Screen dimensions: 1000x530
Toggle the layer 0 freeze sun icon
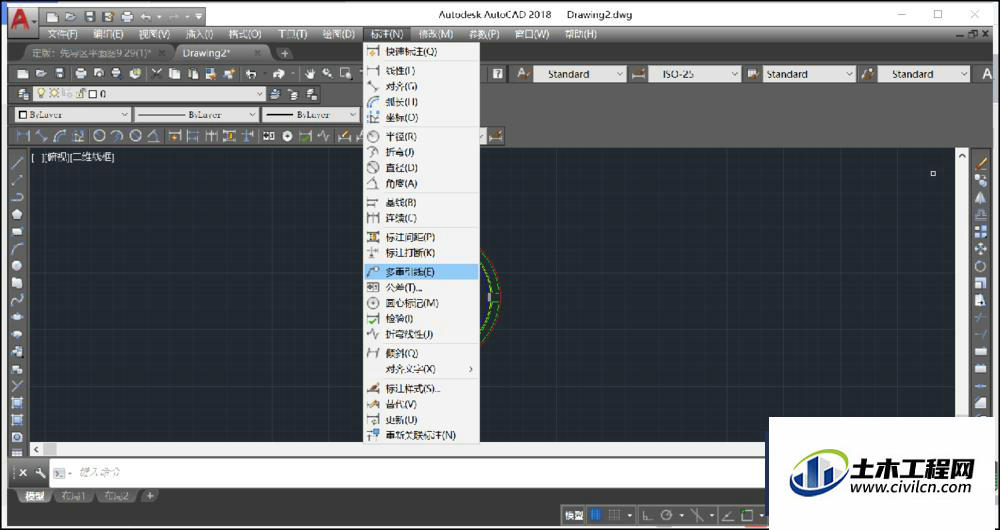point(54,93)
